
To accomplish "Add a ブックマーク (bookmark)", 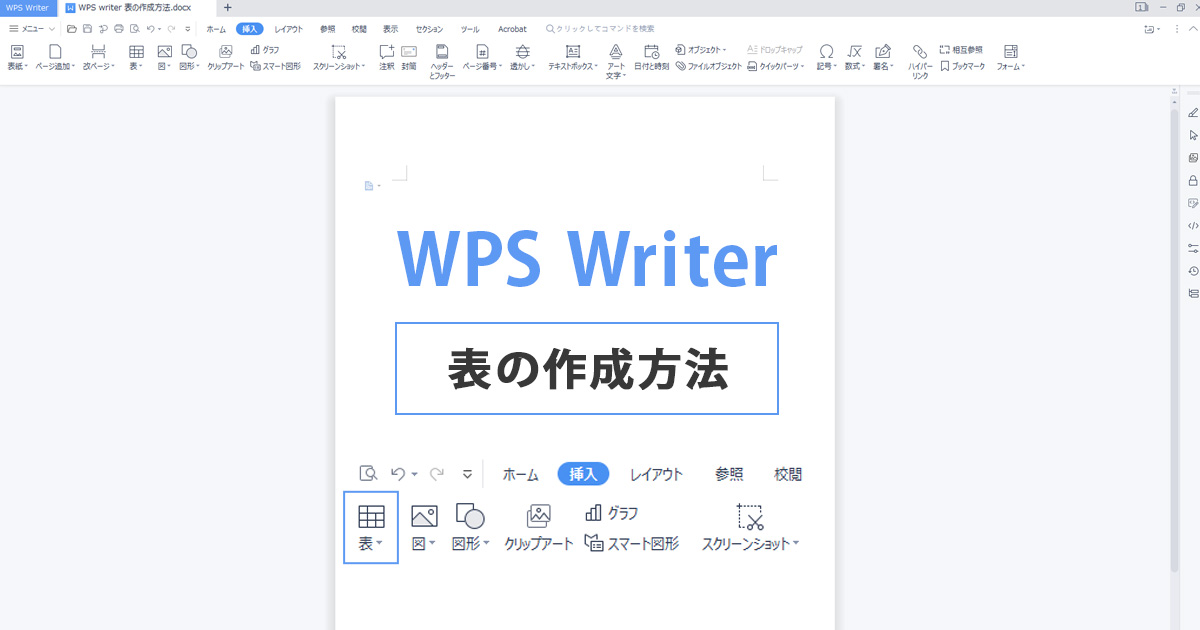I will [x=963, y=66].
